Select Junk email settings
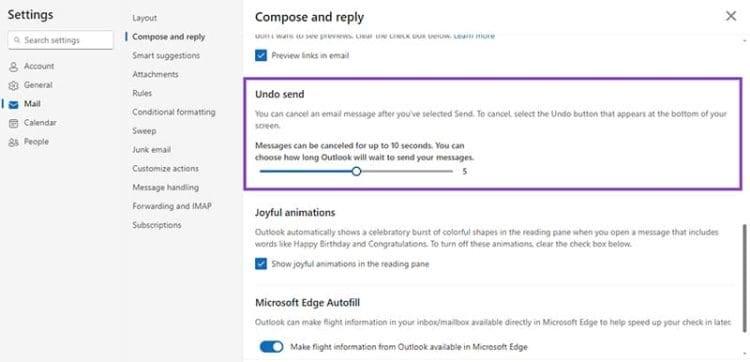The width and height of the screenshot is (750, 362). click(152, 150)
